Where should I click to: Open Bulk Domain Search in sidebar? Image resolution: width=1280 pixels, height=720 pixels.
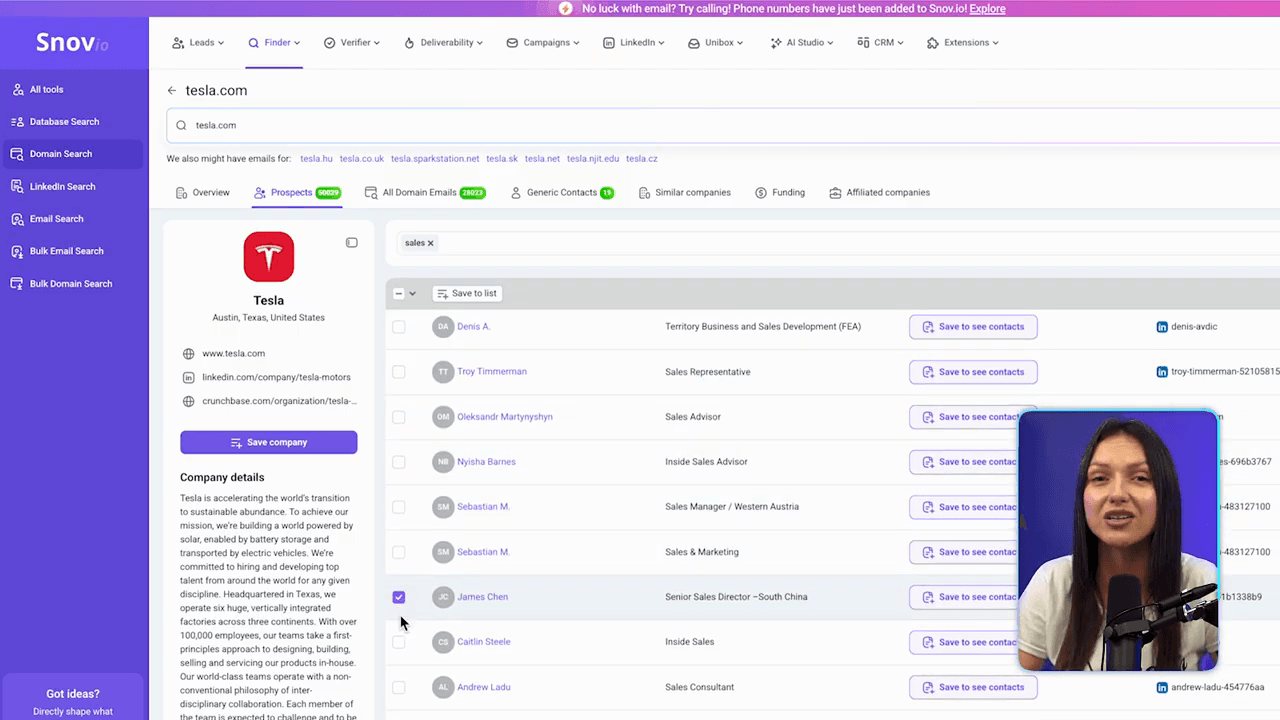coord(74,284)
